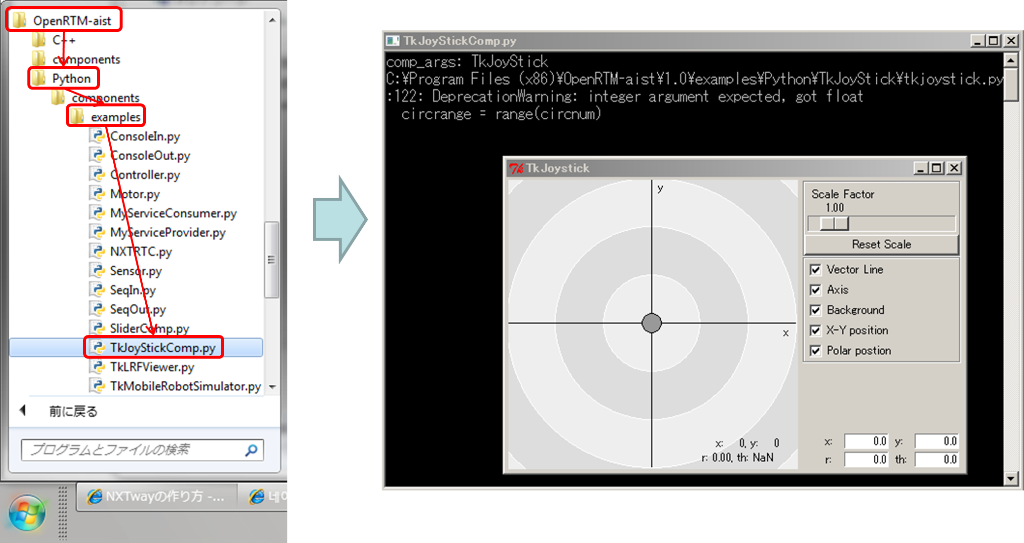1024x543 pixels.
Task: Click the x value input field
Action: click(867, 441)
